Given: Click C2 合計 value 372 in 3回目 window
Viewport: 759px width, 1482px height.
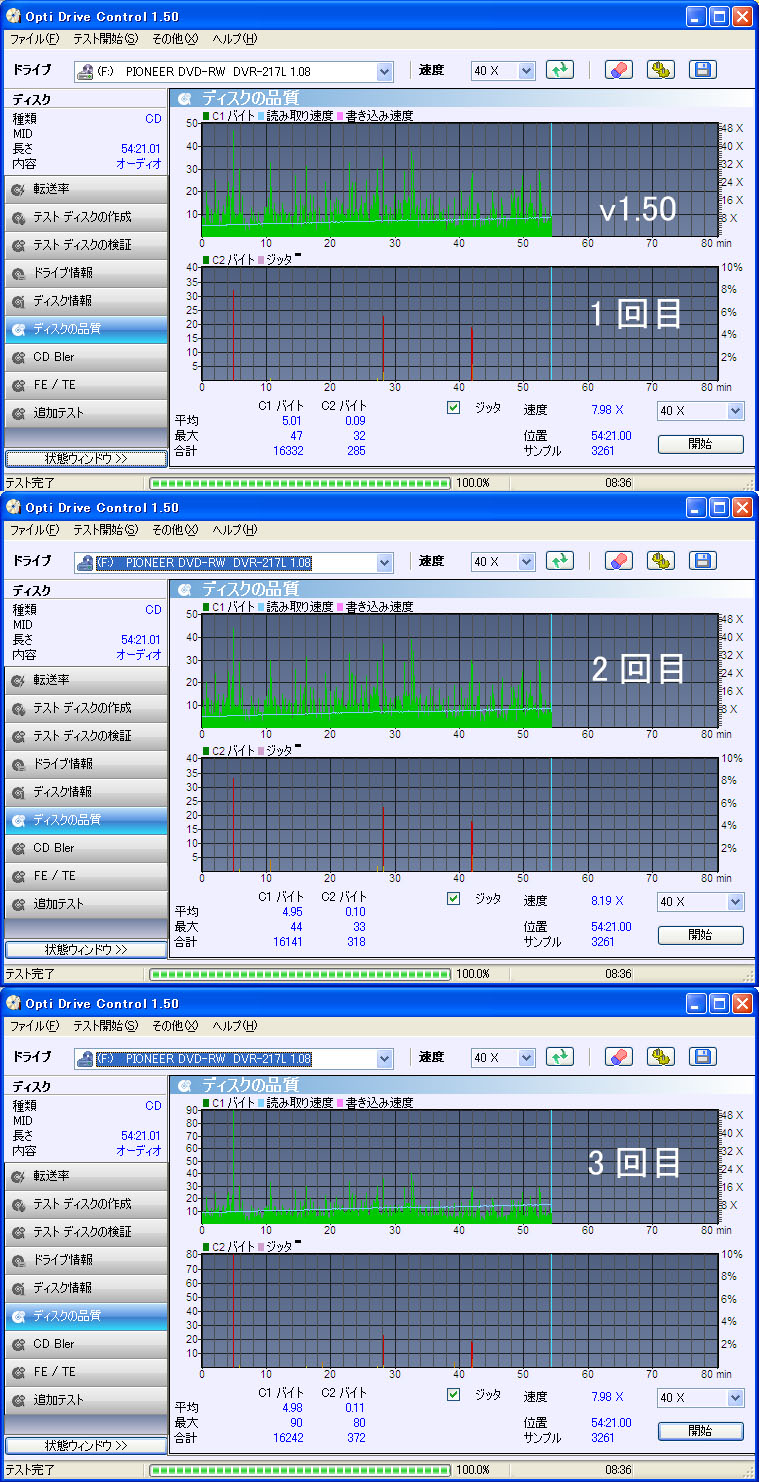Looking at the screenshot, I should point(355,1437).
